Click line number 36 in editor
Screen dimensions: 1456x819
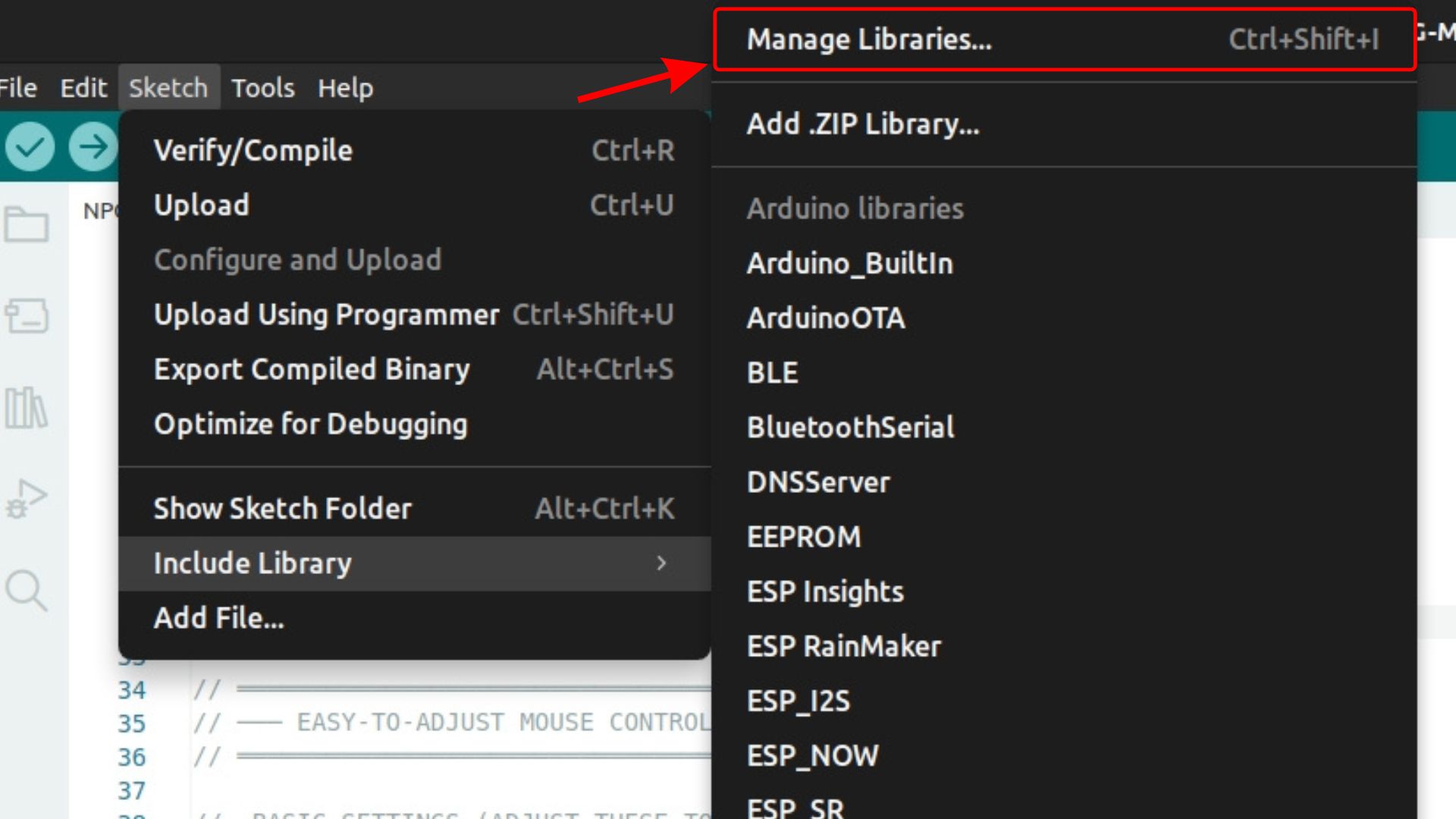[x=131, y=757]
